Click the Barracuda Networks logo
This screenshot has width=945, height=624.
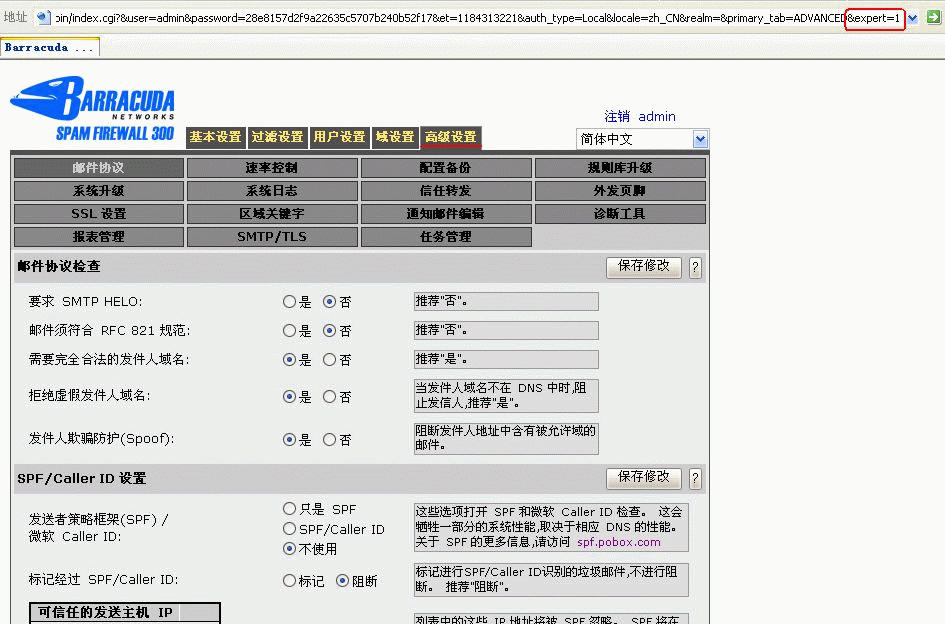(92, 111)
